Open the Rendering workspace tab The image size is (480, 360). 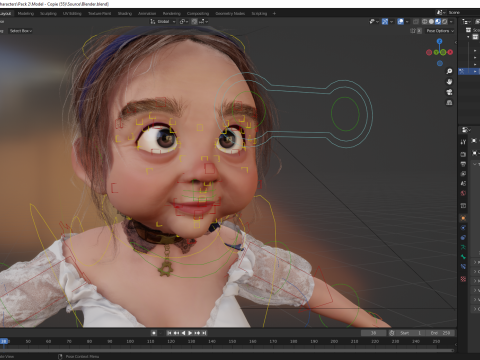point(172,14)
